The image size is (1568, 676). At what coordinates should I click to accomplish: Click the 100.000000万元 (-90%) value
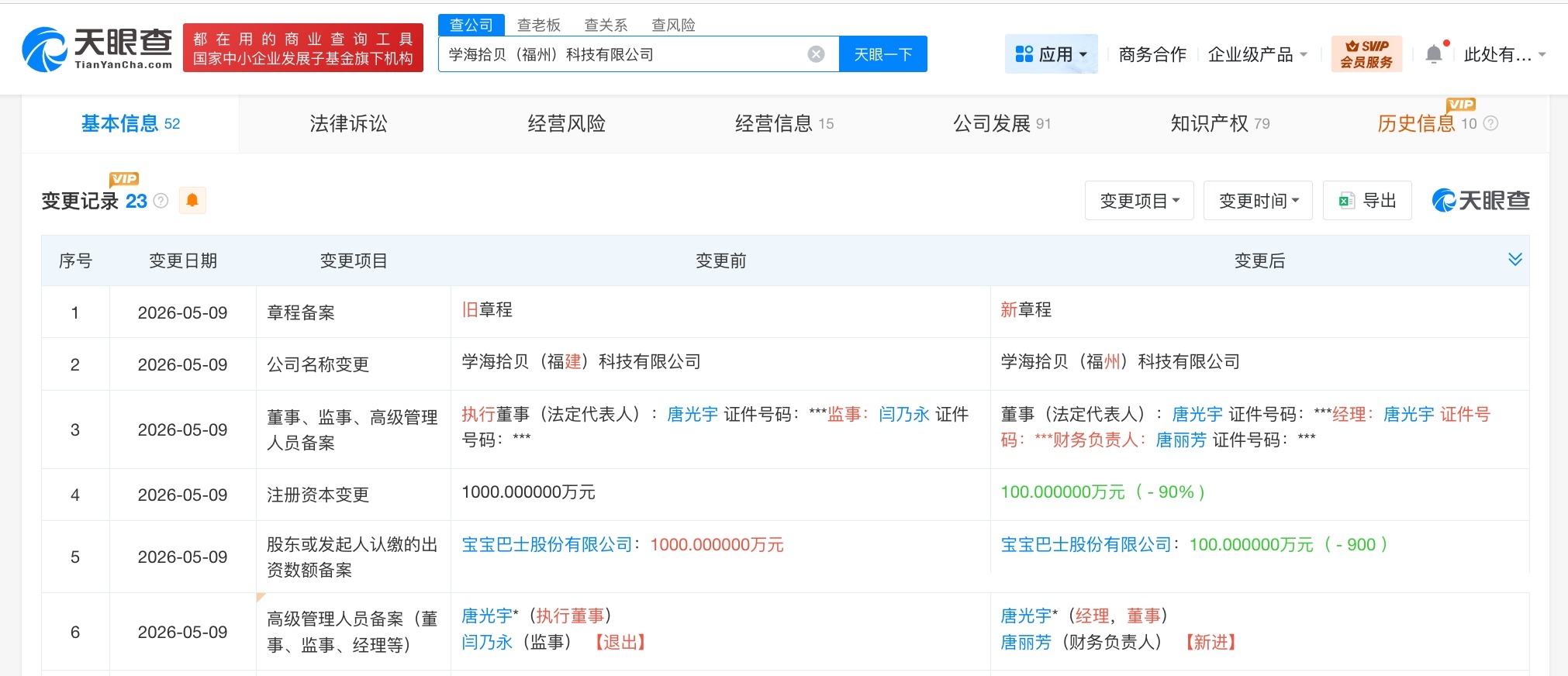click(x=1103, y=492)
